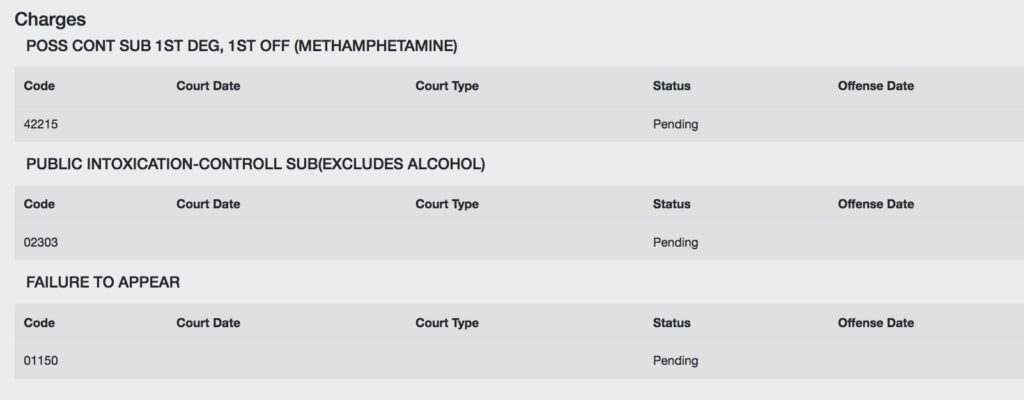Screen dimensions: 1024x400
Task: Click Court Type header under Failure to Appear
Action: click(447, 324)
